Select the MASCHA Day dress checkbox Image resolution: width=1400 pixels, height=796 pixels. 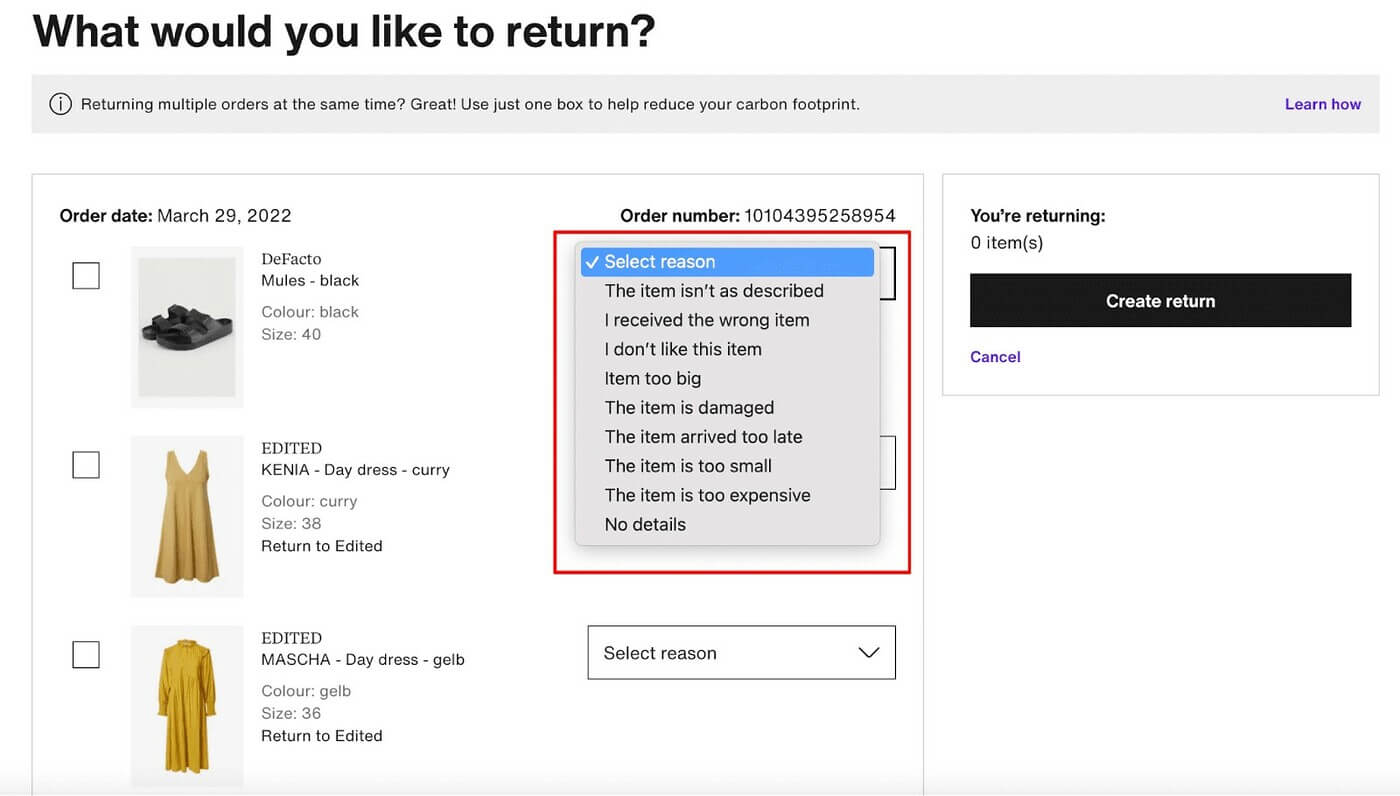point(86,655)
